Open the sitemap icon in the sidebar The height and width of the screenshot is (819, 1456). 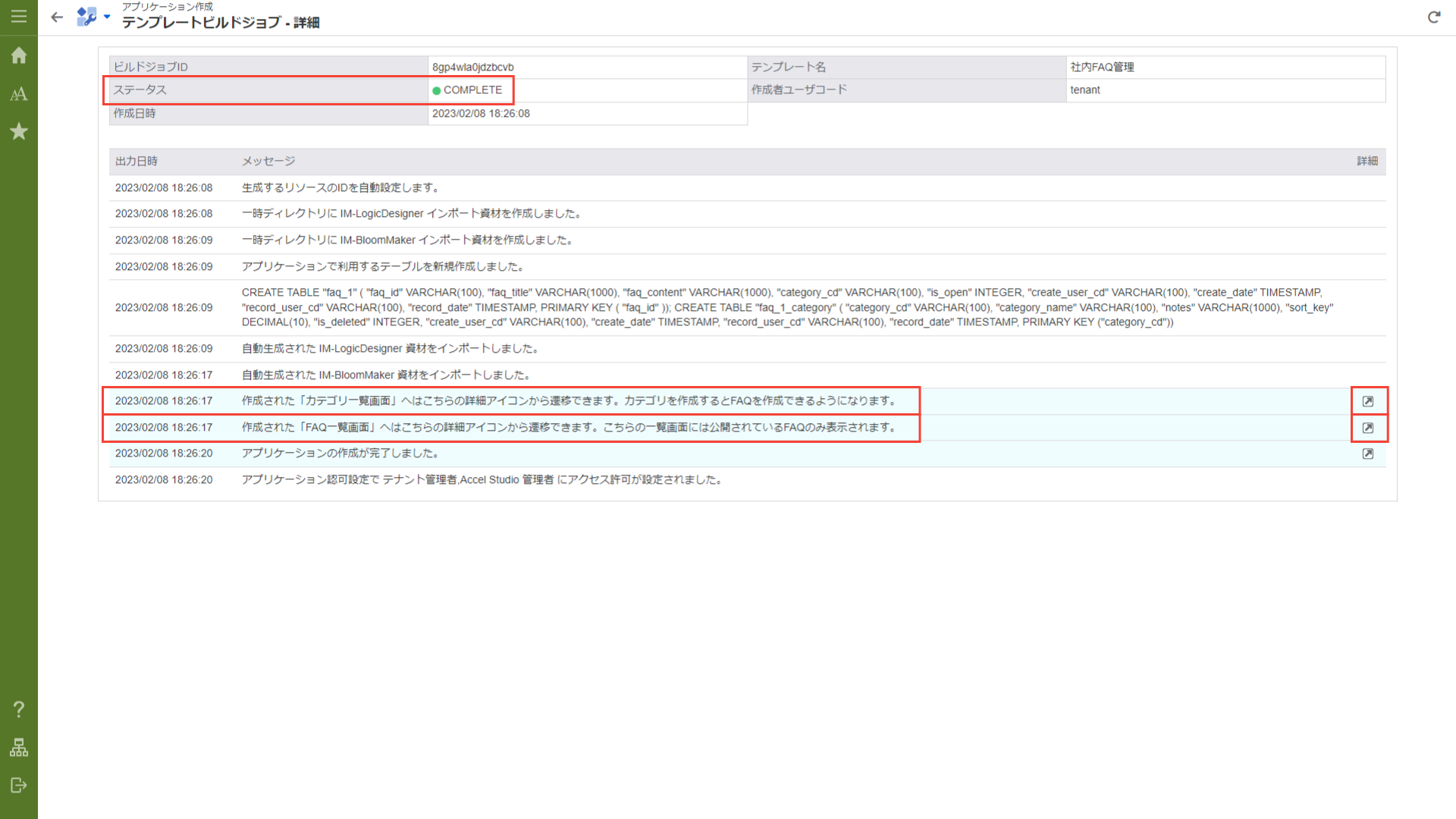pyautogui.click(x=19, y=748)
